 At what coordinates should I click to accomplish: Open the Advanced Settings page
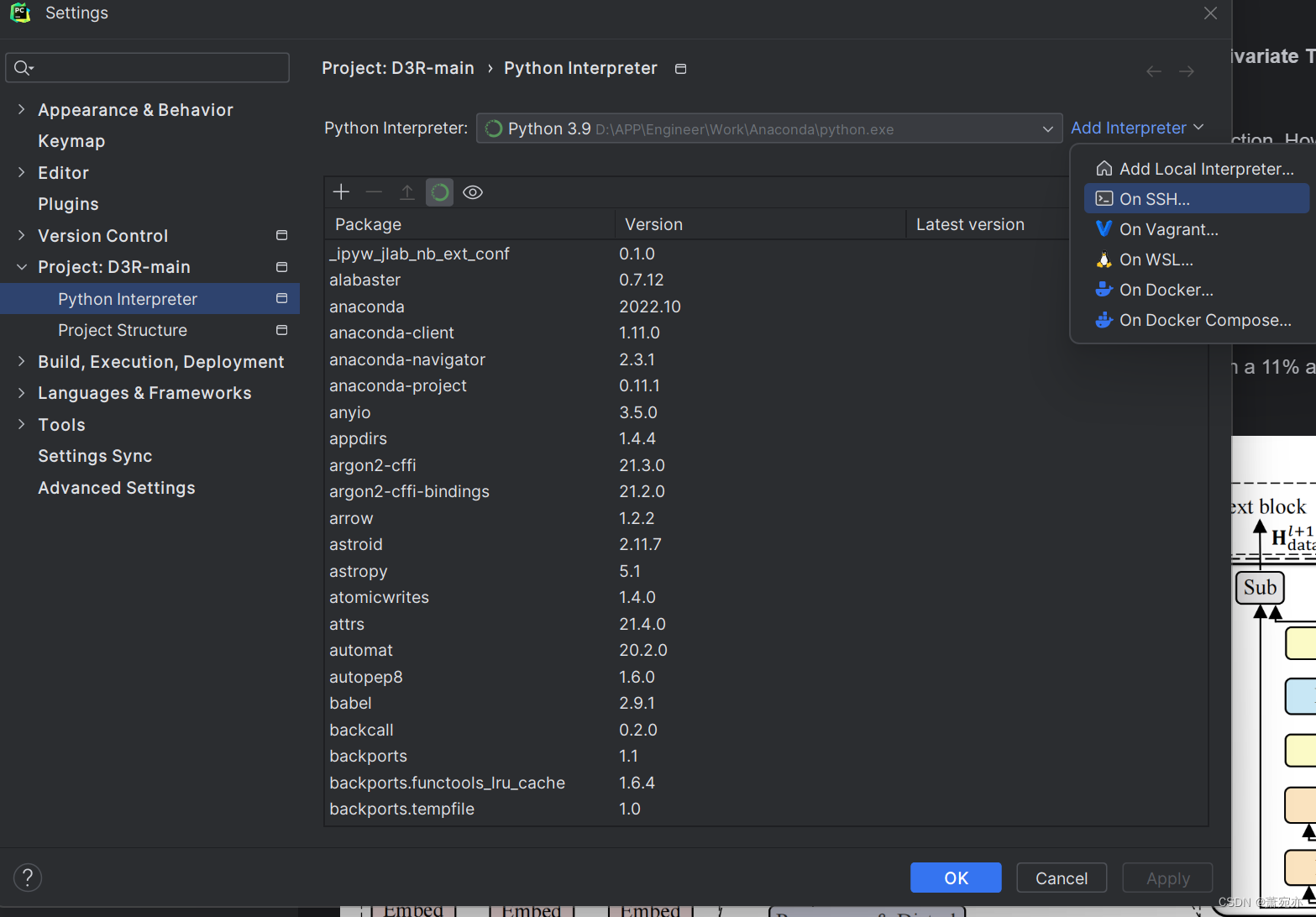[117, 487]
